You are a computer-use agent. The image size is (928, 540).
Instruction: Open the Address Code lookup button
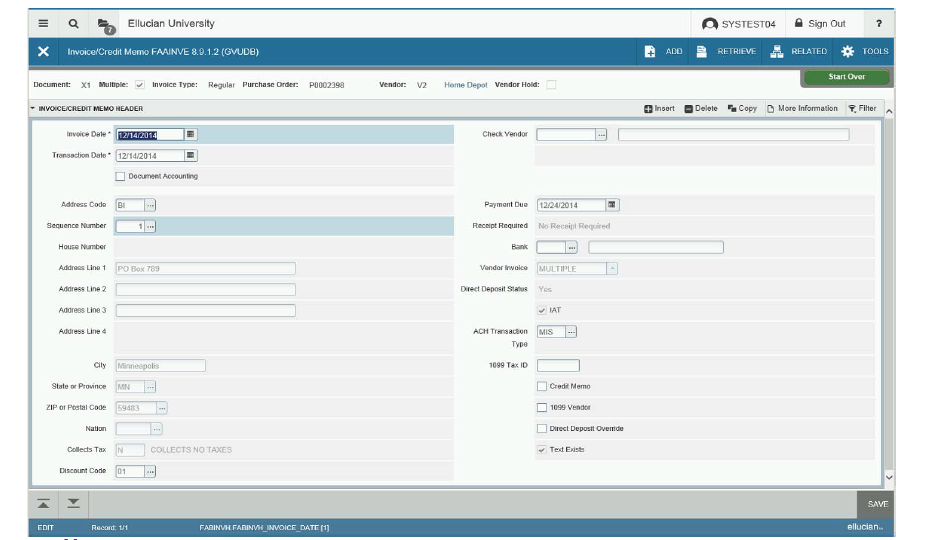point(150,205)
